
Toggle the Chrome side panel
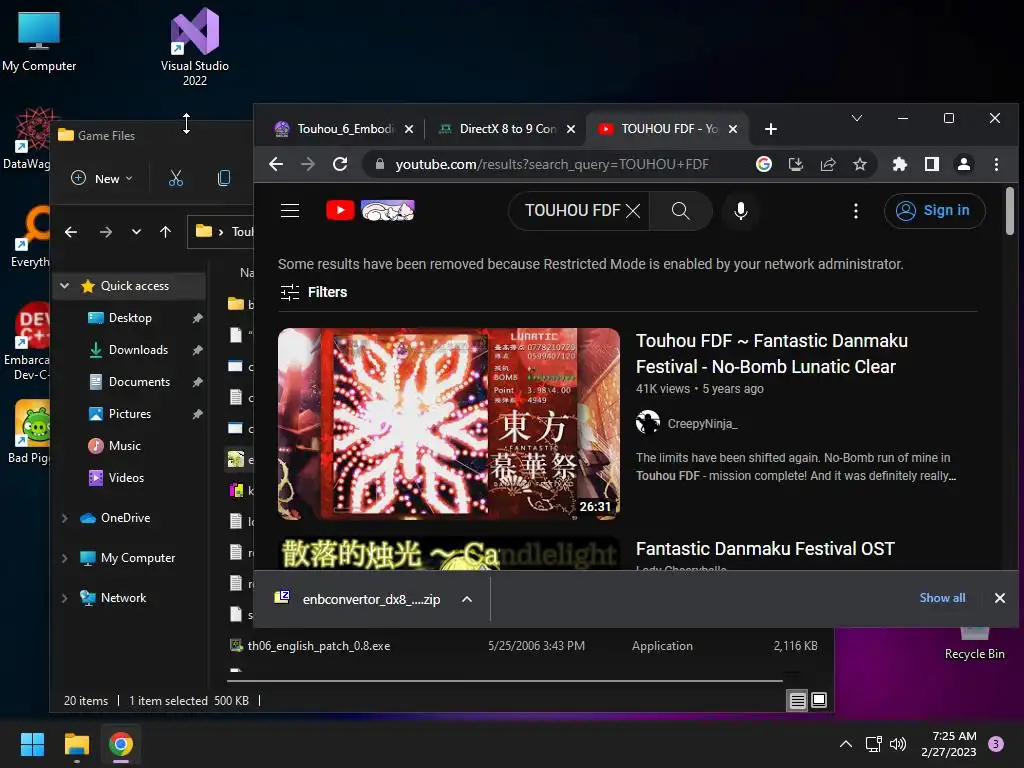(931, 164)
